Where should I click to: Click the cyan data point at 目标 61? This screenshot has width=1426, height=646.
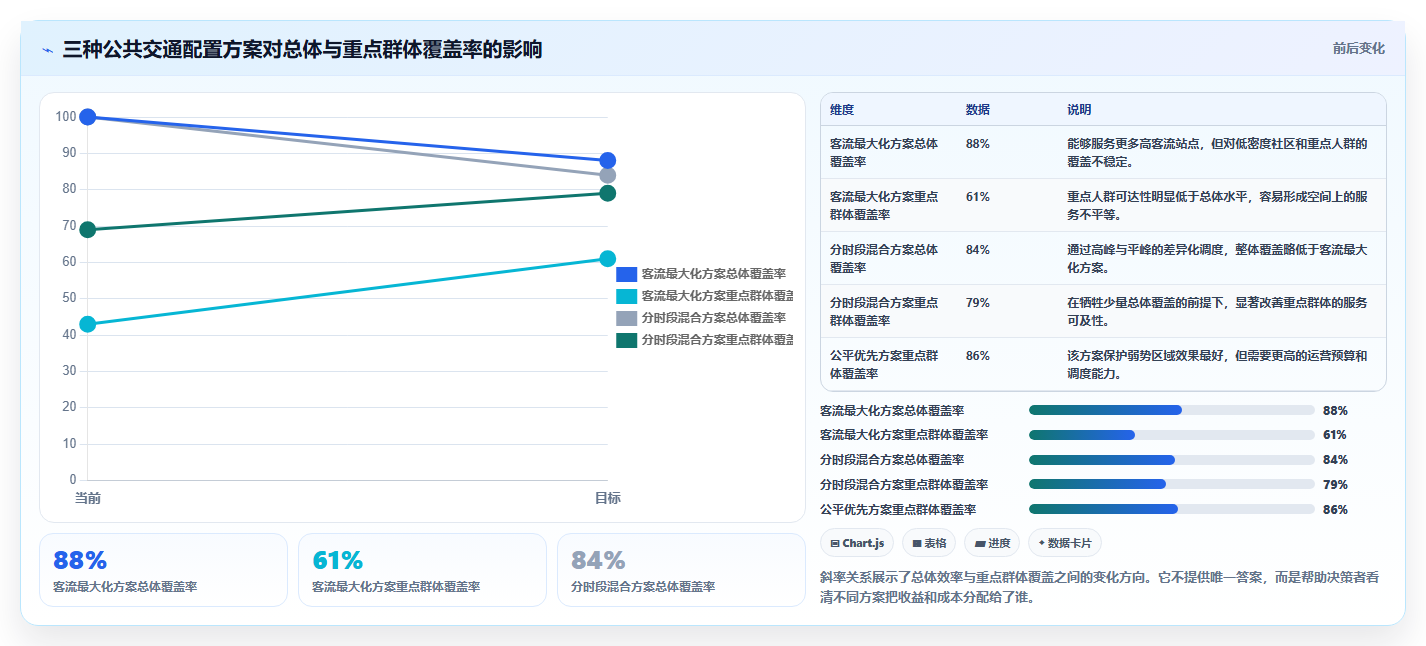coord(608,259)
